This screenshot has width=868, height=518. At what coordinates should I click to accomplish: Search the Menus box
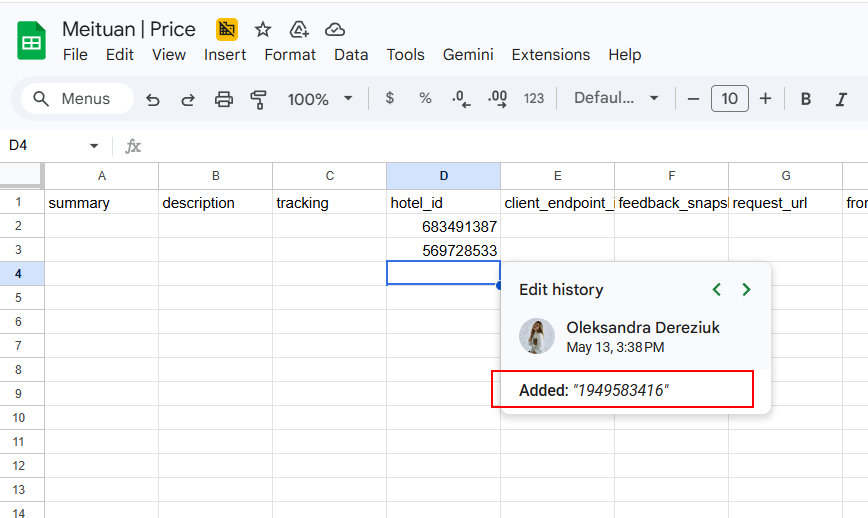[77, 99]
